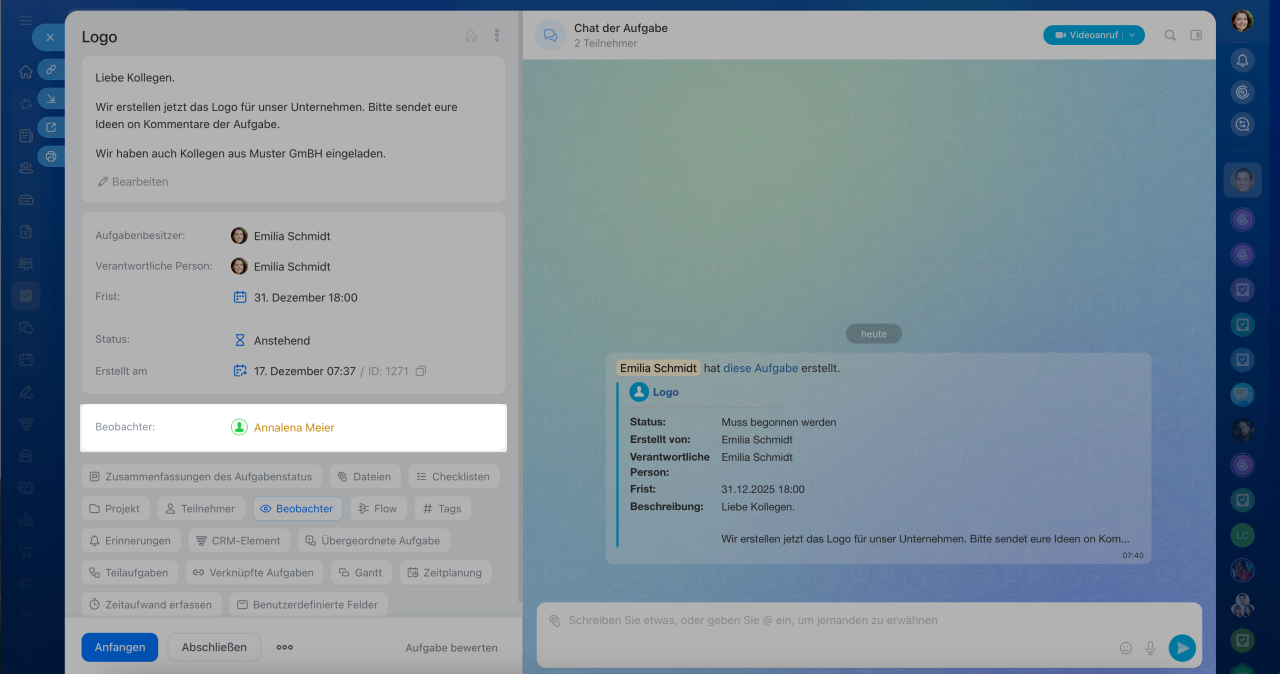Image resolution: width=1280 pixels, height=674 pixels.
Task: Click Bearbeiten under the task description
Action: pos(132,182)
